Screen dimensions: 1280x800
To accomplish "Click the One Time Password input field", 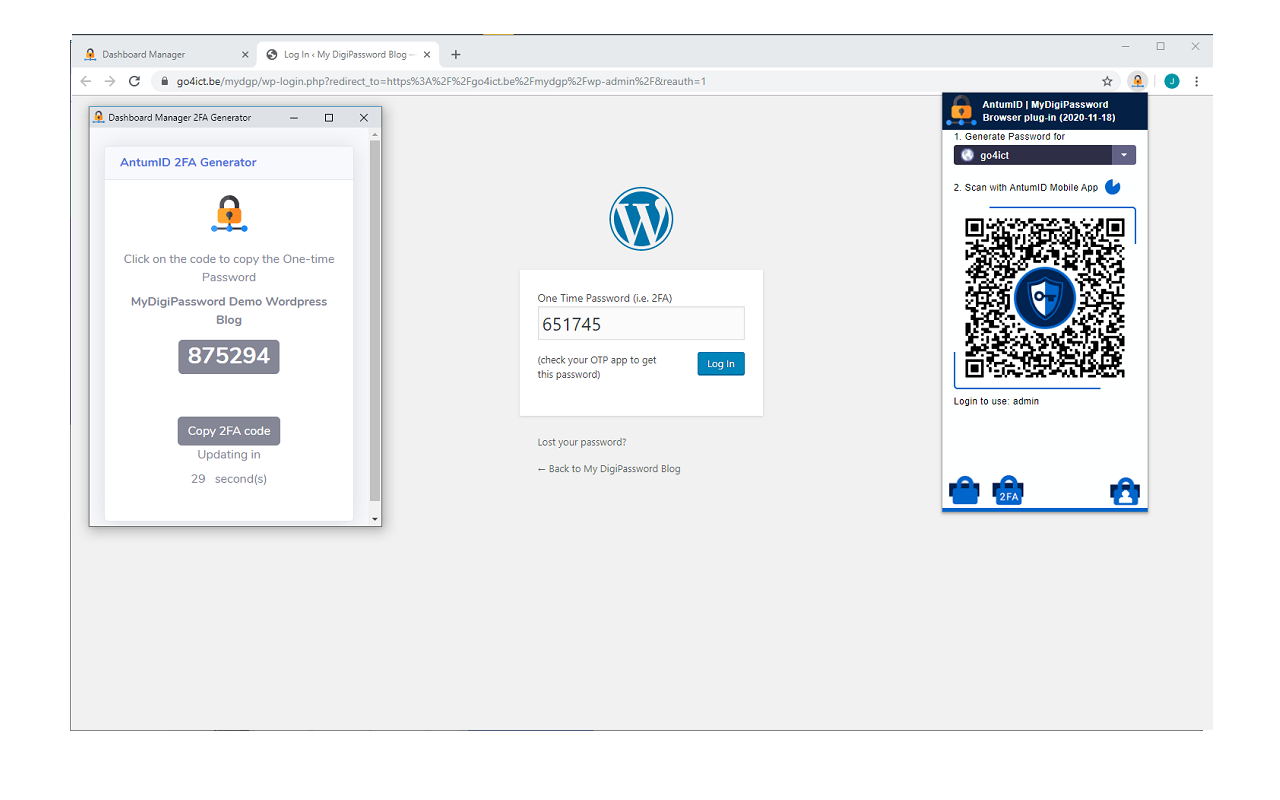I will click(641, 322).
